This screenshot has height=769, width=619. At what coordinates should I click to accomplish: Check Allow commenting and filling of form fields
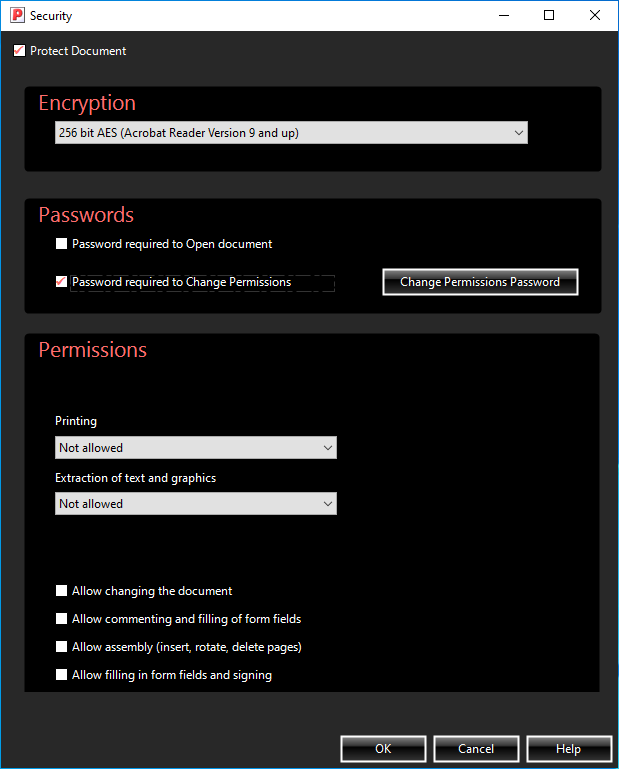tap(62, 620)
